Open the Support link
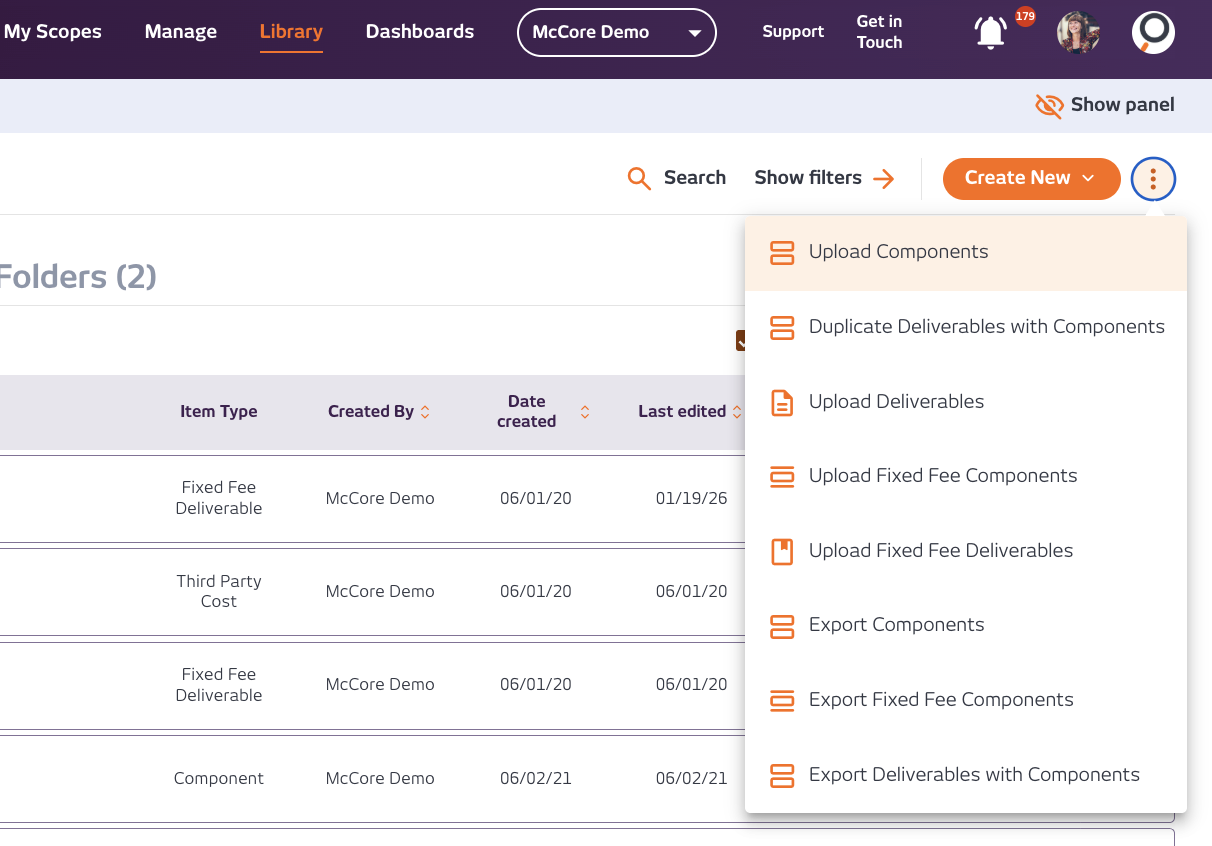The height and width of the screenshot is (846, 1212). coord(793,32)
